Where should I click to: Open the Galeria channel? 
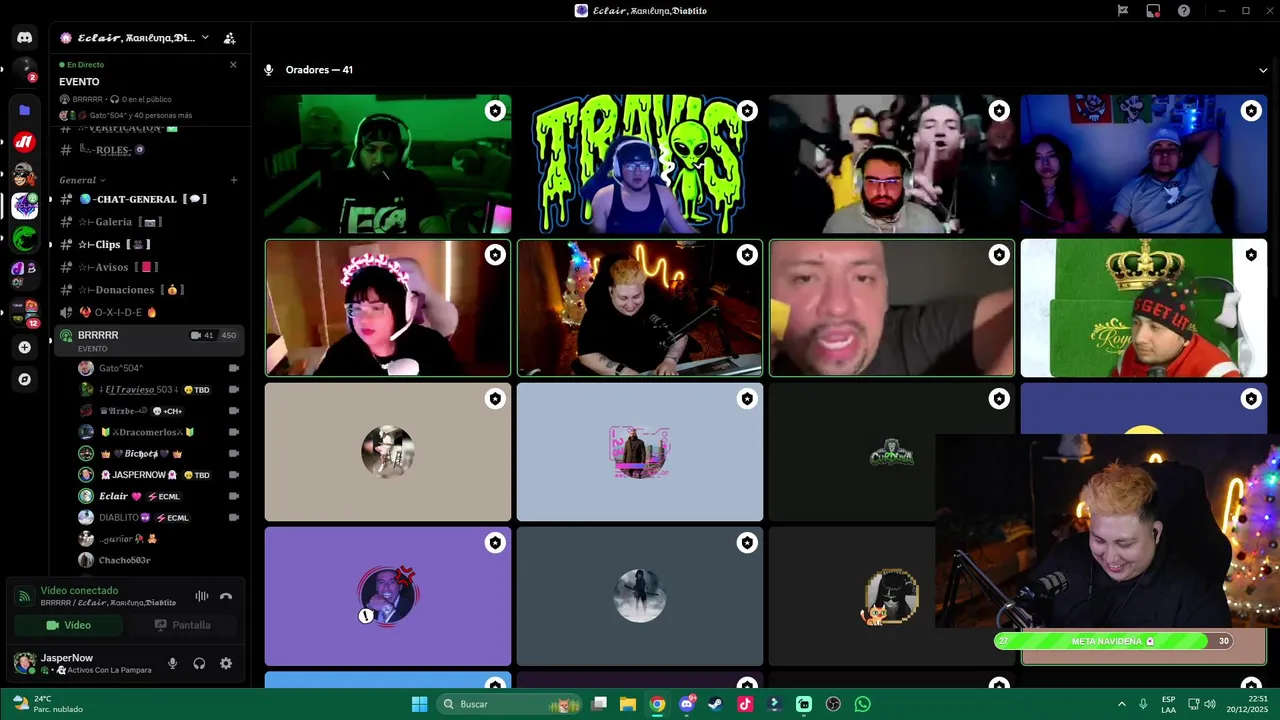point(148,222)
